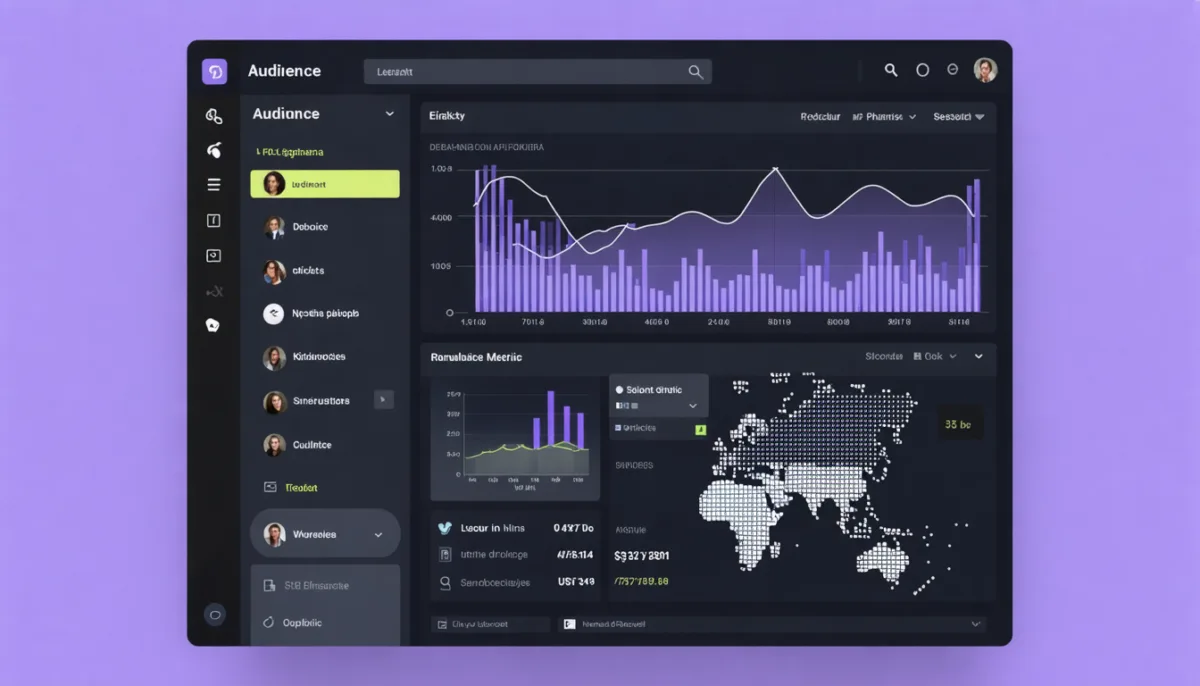Screen dimensions: 1200x686
Task: Click the Slcordes label in metrics header
Action: (884, 356)
